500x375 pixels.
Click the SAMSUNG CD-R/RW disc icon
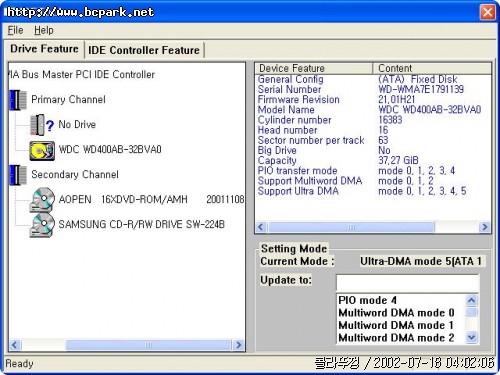[42, 225]
